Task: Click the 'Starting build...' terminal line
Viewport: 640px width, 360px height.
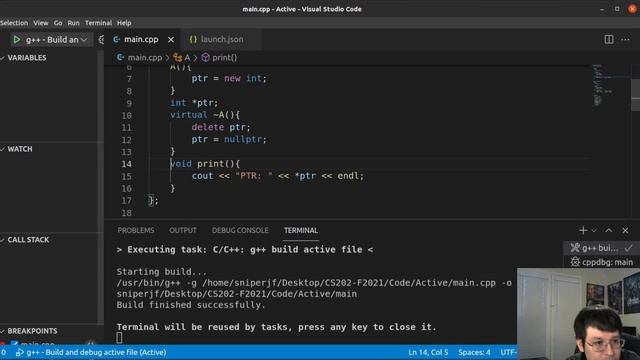Action: pyautogui.click(x=161, y=272)
